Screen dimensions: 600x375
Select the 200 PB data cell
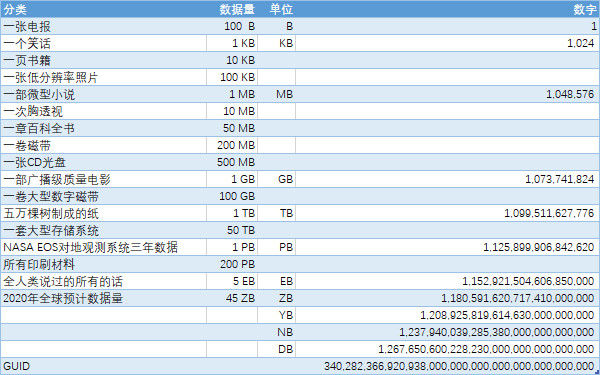coord(232,264)
